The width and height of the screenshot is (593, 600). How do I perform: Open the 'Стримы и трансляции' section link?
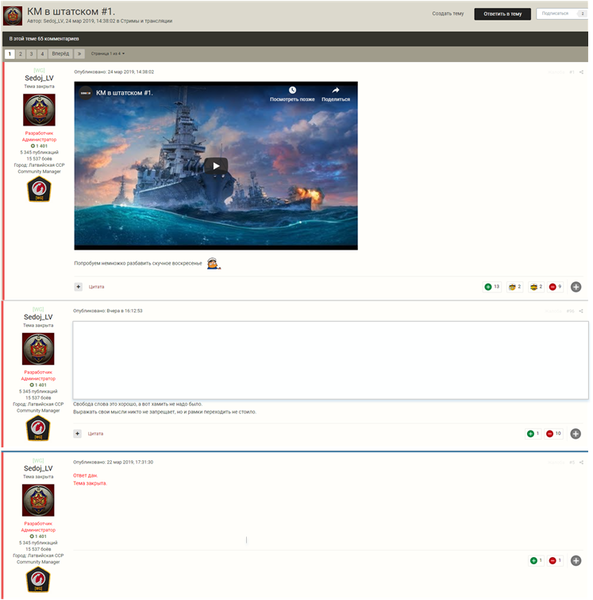(x=146, y=21)
